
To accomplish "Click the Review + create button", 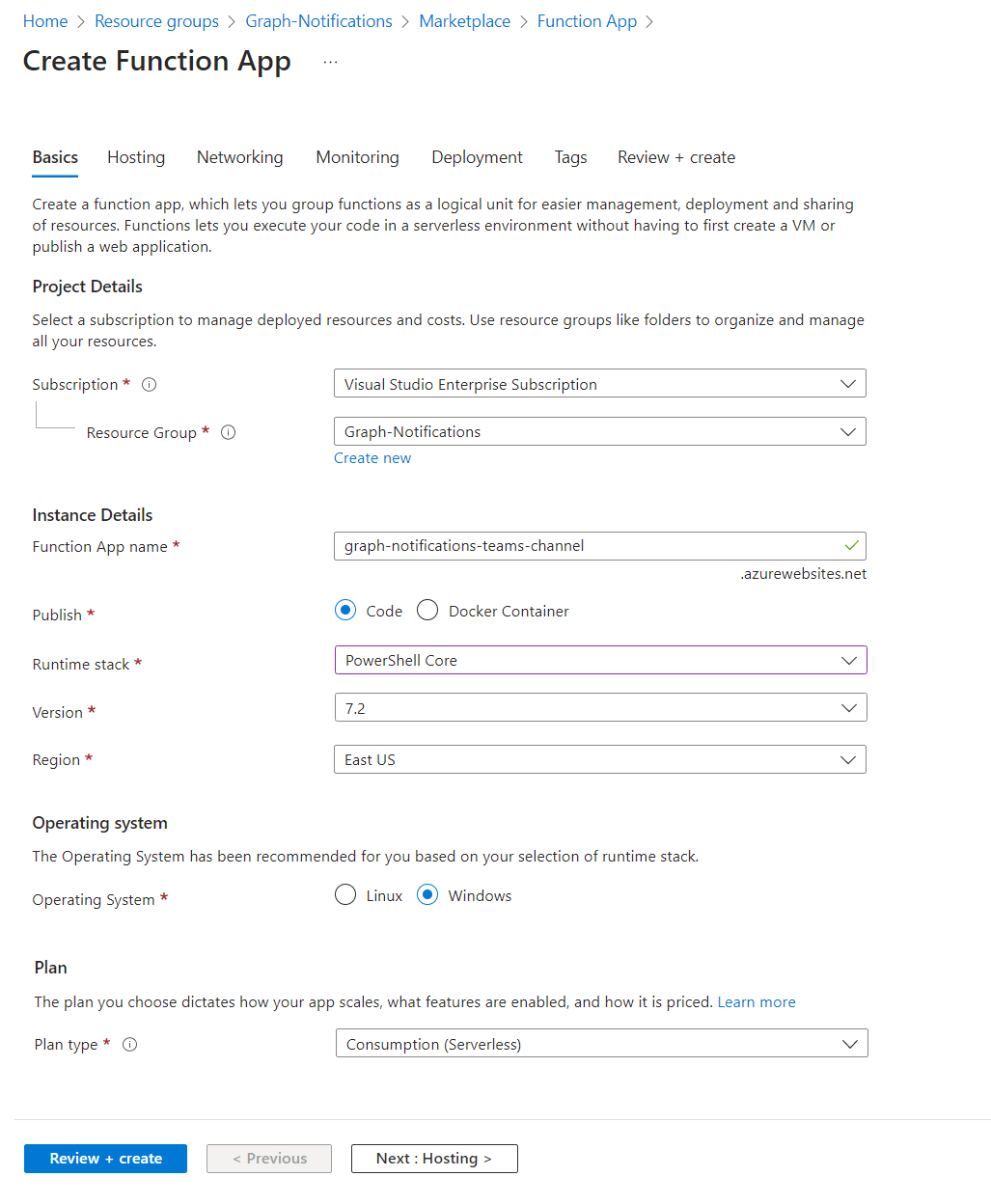I will pyautogui.click(x=105, y=1159).
